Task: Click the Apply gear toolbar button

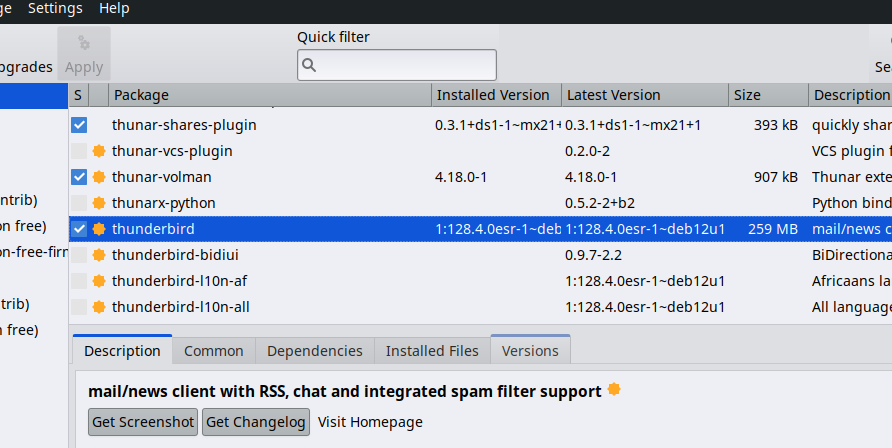Action: pyautogui.click(x=84, y=53)
